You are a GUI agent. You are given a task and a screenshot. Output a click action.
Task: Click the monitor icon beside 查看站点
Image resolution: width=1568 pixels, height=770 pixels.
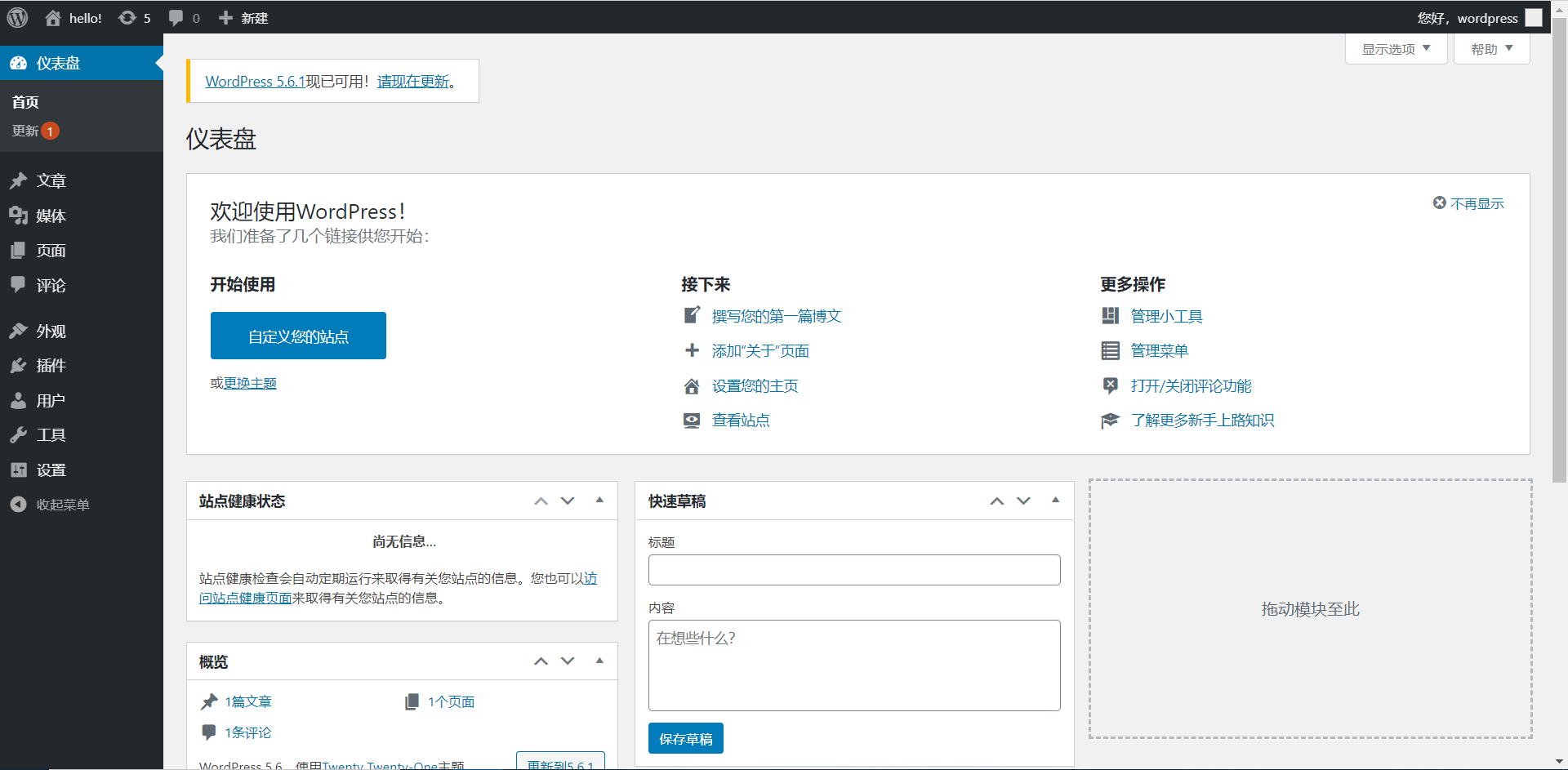point(692,421)
